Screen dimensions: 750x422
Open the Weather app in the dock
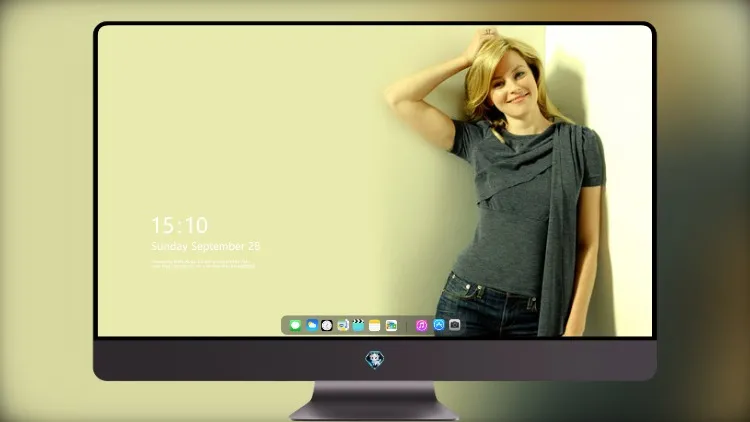[312, 325]
